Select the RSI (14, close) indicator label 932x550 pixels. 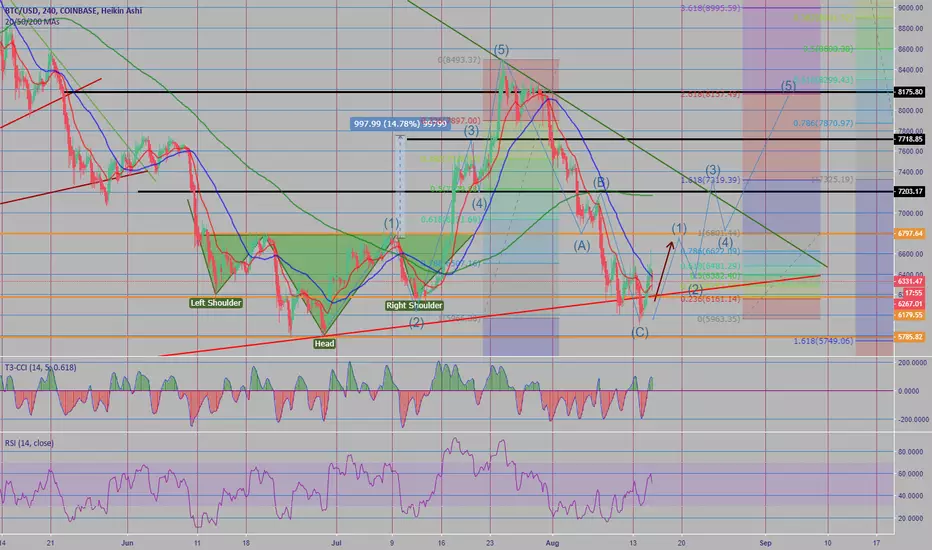point(29,443)
